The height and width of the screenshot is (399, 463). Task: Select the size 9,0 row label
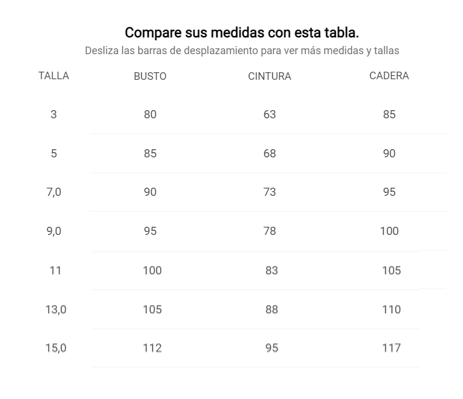pos(54,231)
